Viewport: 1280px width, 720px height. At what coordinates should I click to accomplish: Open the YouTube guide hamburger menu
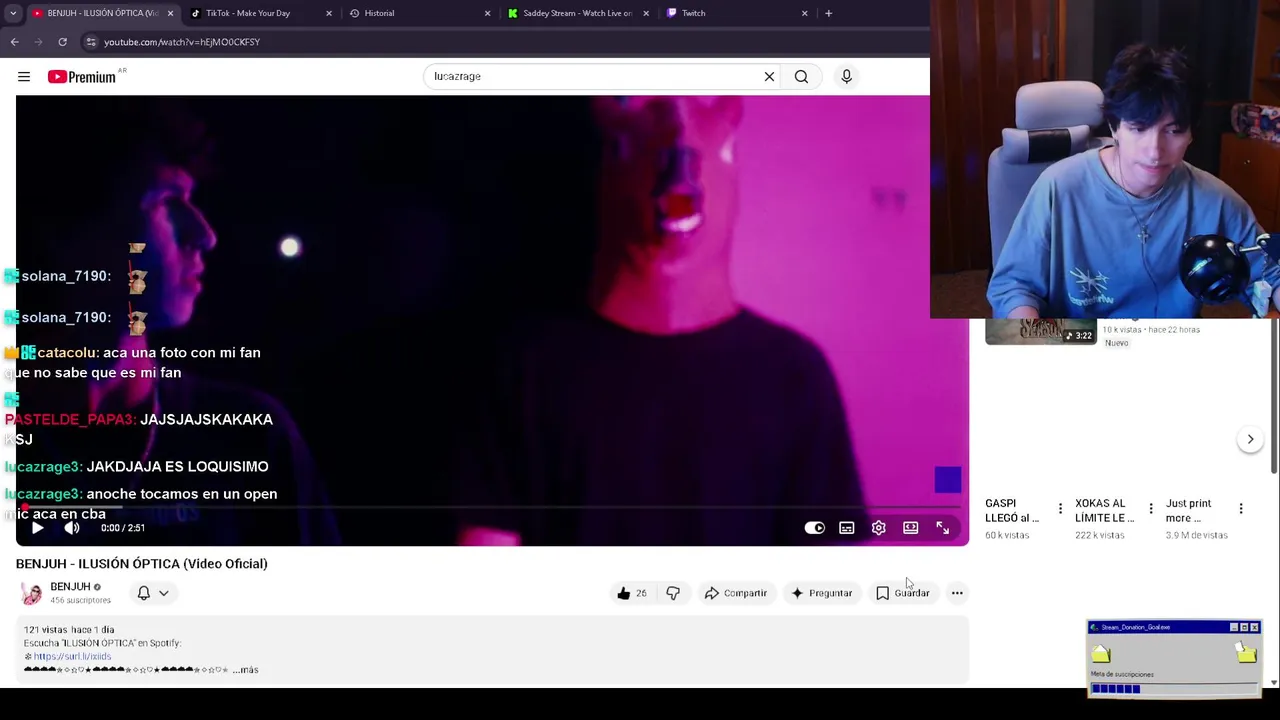coord(24,77)
